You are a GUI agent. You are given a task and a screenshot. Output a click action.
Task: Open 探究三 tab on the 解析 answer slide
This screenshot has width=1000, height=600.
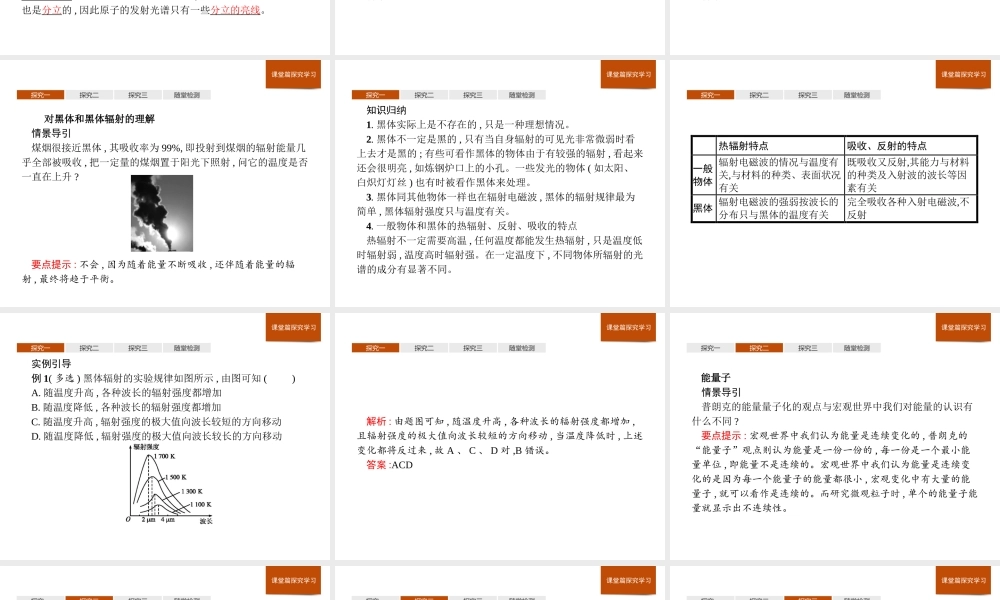[x=472, y=348]
